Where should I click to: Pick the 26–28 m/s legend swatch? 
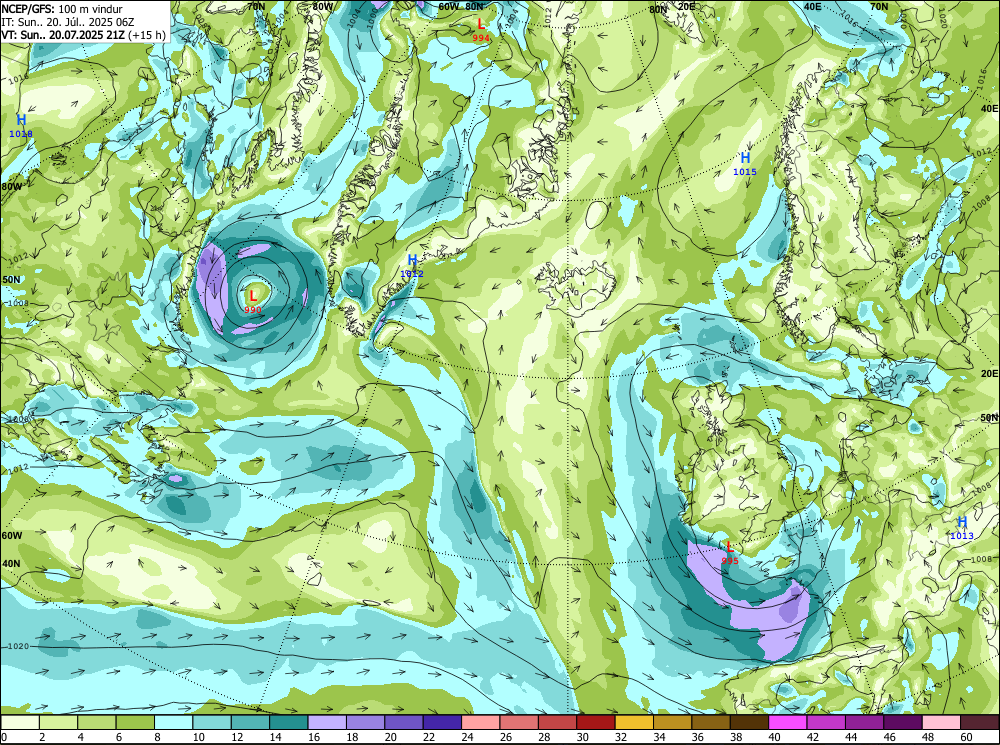coord(519,722)
